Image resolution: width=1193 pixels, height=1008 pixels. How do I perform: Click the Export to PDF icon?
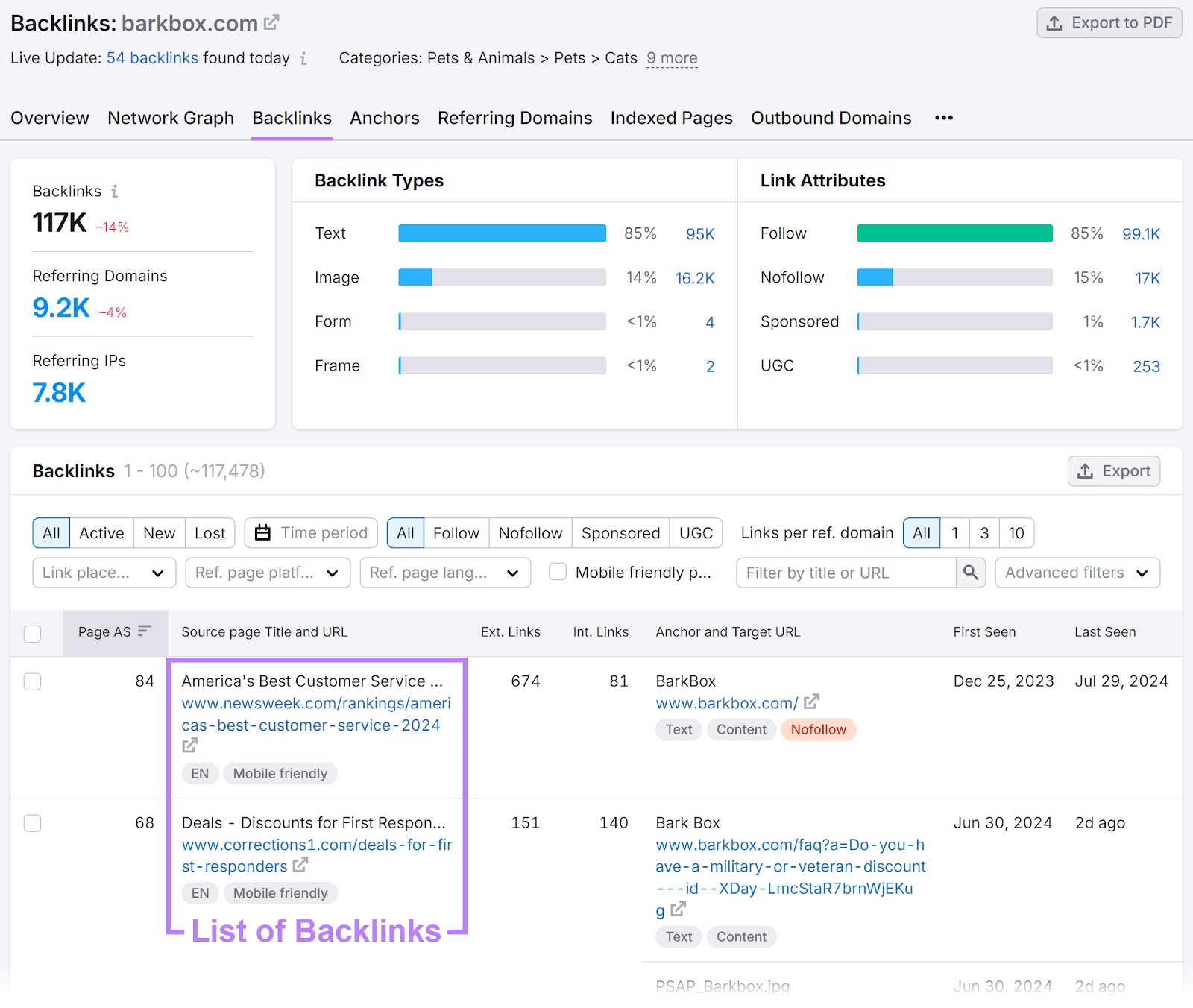(1054, 23)
